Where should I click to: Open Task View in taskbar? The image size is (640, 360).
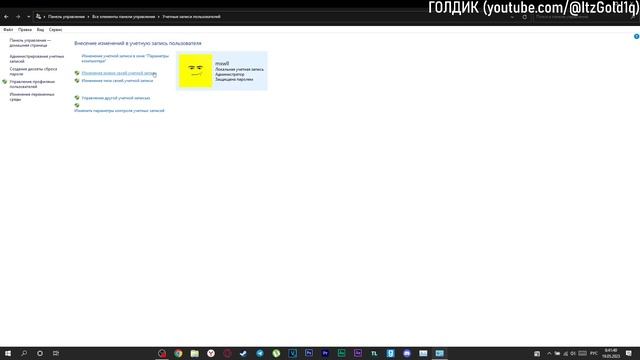(56, 353)
